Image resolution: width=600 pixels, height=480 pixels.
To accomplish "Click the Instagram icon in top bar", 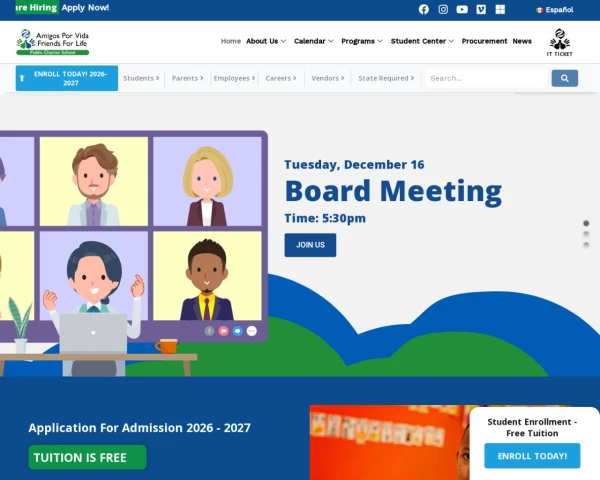I will [443, 9].
